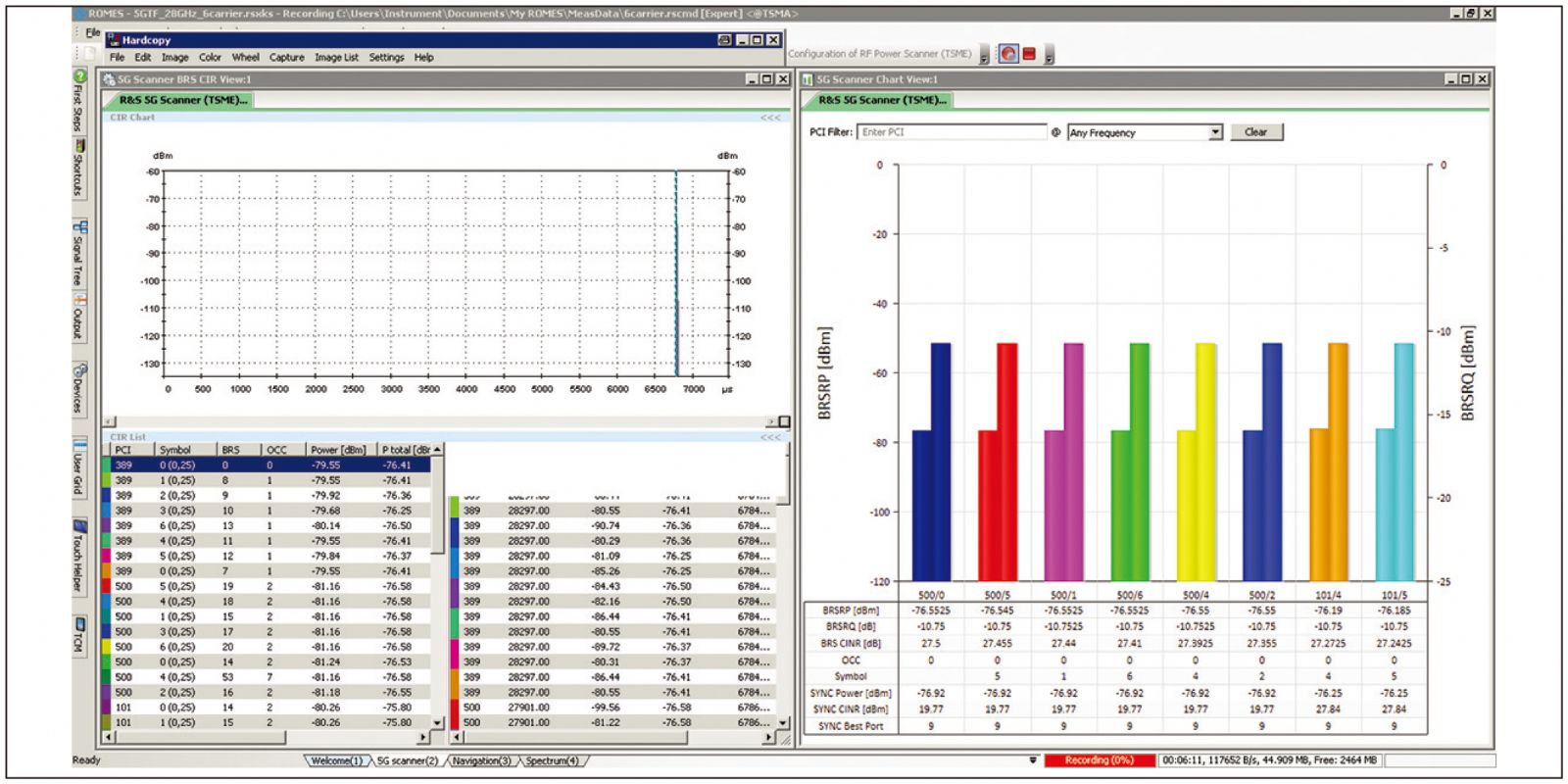
Task: Switch to the 5G scanner(2) tab
Action: tap(408, 760)
